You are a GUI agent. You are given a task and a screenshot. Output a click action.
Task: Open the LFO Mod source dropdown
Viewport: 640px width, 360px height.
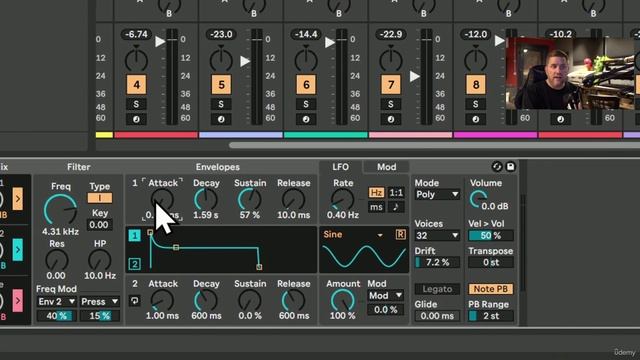(385, 295)
